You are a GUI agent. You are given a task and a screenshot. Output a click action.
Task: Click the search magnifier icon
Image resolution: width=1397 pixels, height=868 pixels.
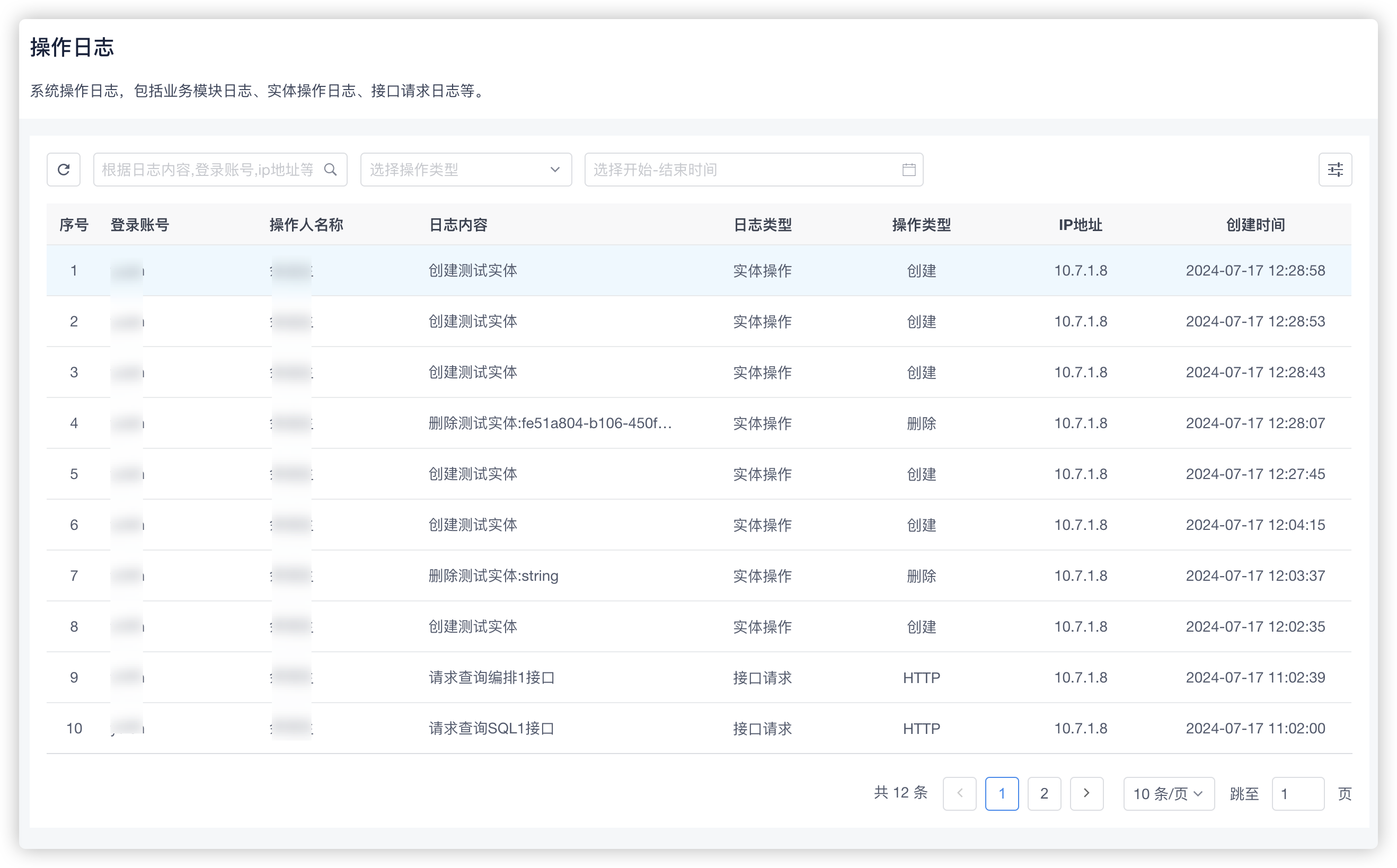pos(331,170)
